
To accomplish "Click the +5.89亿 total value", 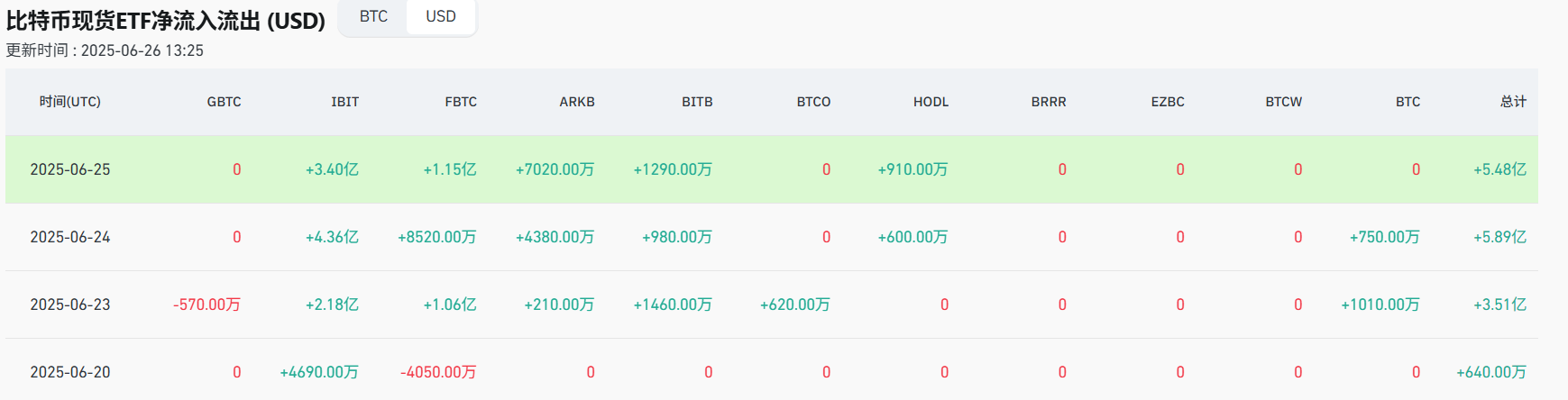I will (1499, 237).
